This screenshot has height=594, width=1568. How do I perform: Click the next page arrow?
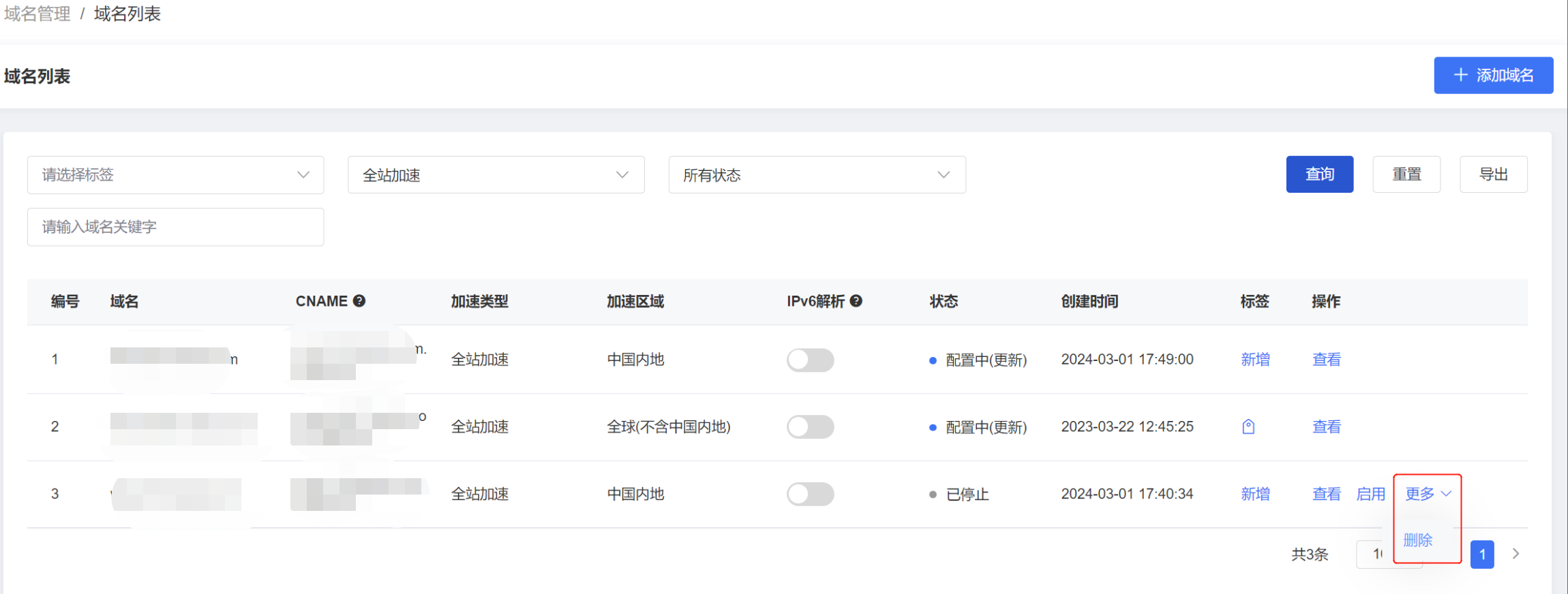(x=1516, y=554)
